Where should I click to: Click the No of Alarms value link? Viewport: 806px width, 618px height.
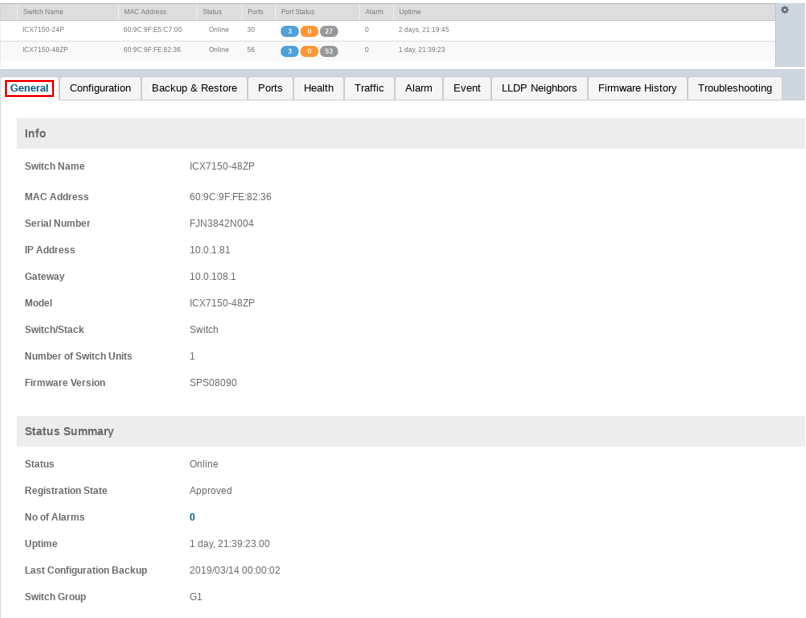pos(192,517)
